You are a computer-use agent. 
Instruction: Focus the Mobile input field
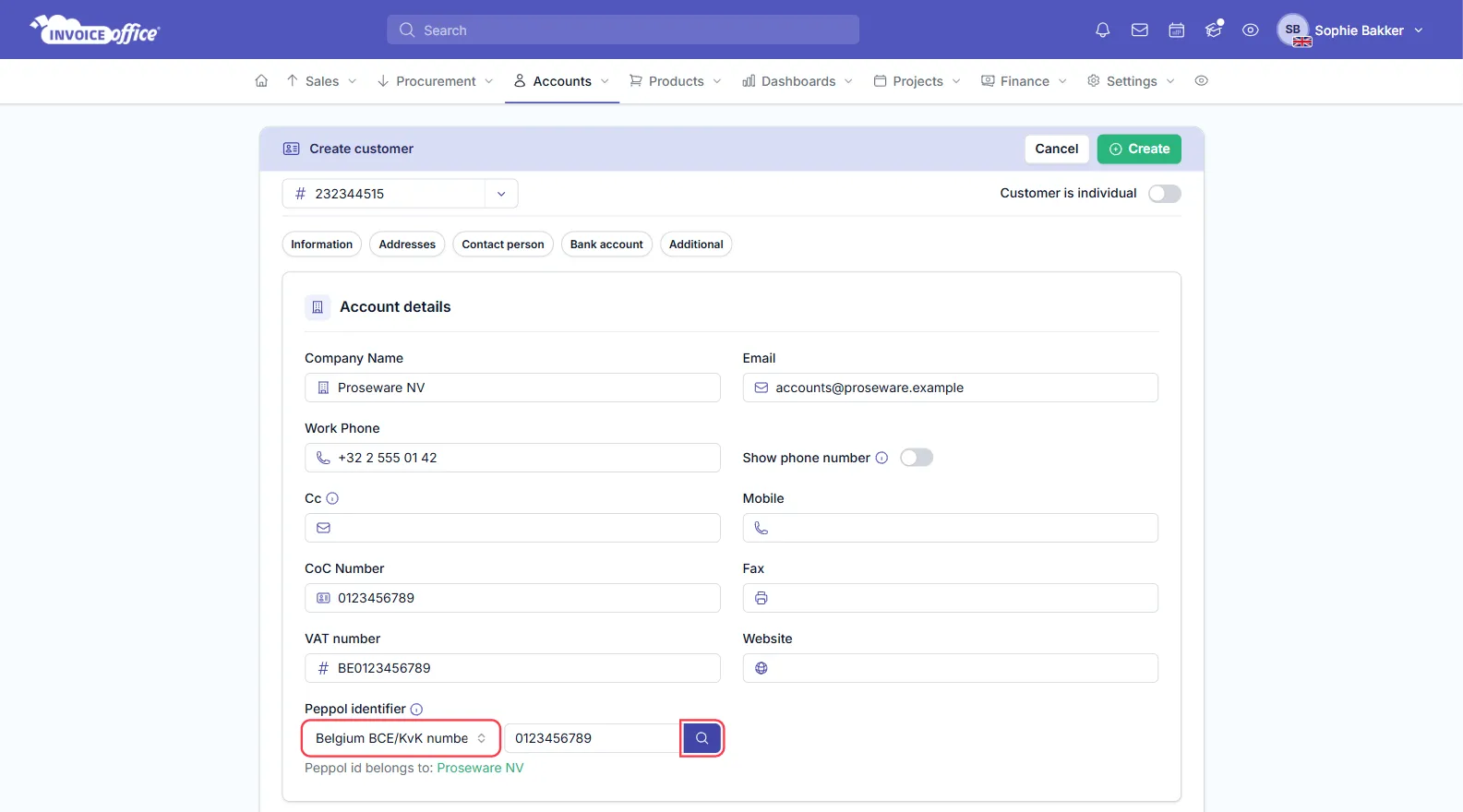point(950,528)
